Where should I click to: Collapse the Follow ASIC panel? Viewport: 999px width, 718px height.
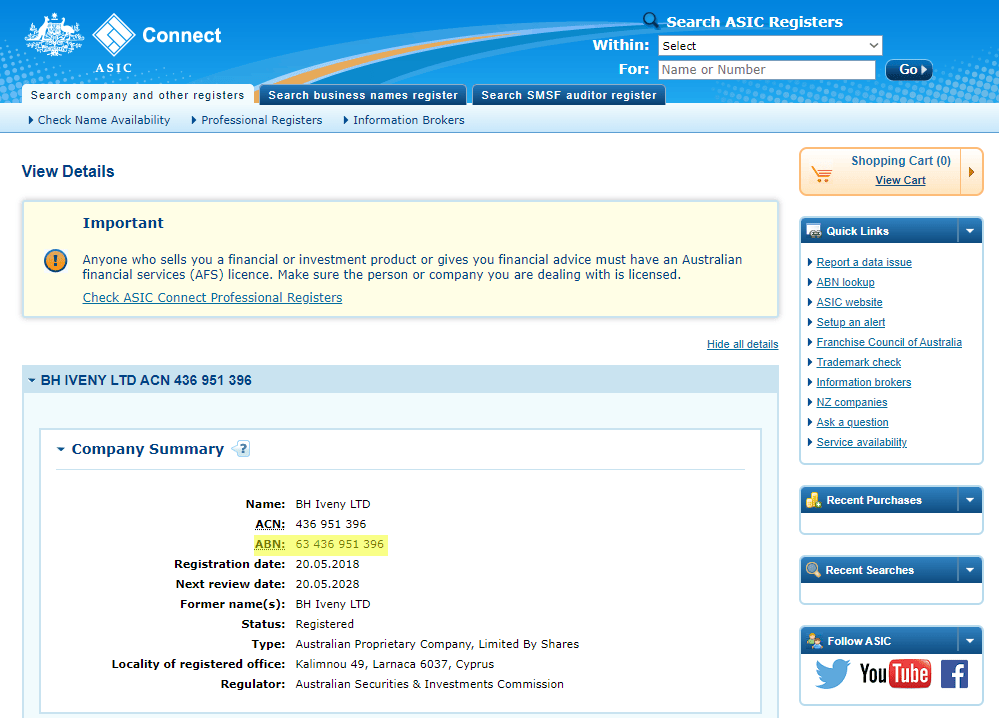tap(970, 641)
